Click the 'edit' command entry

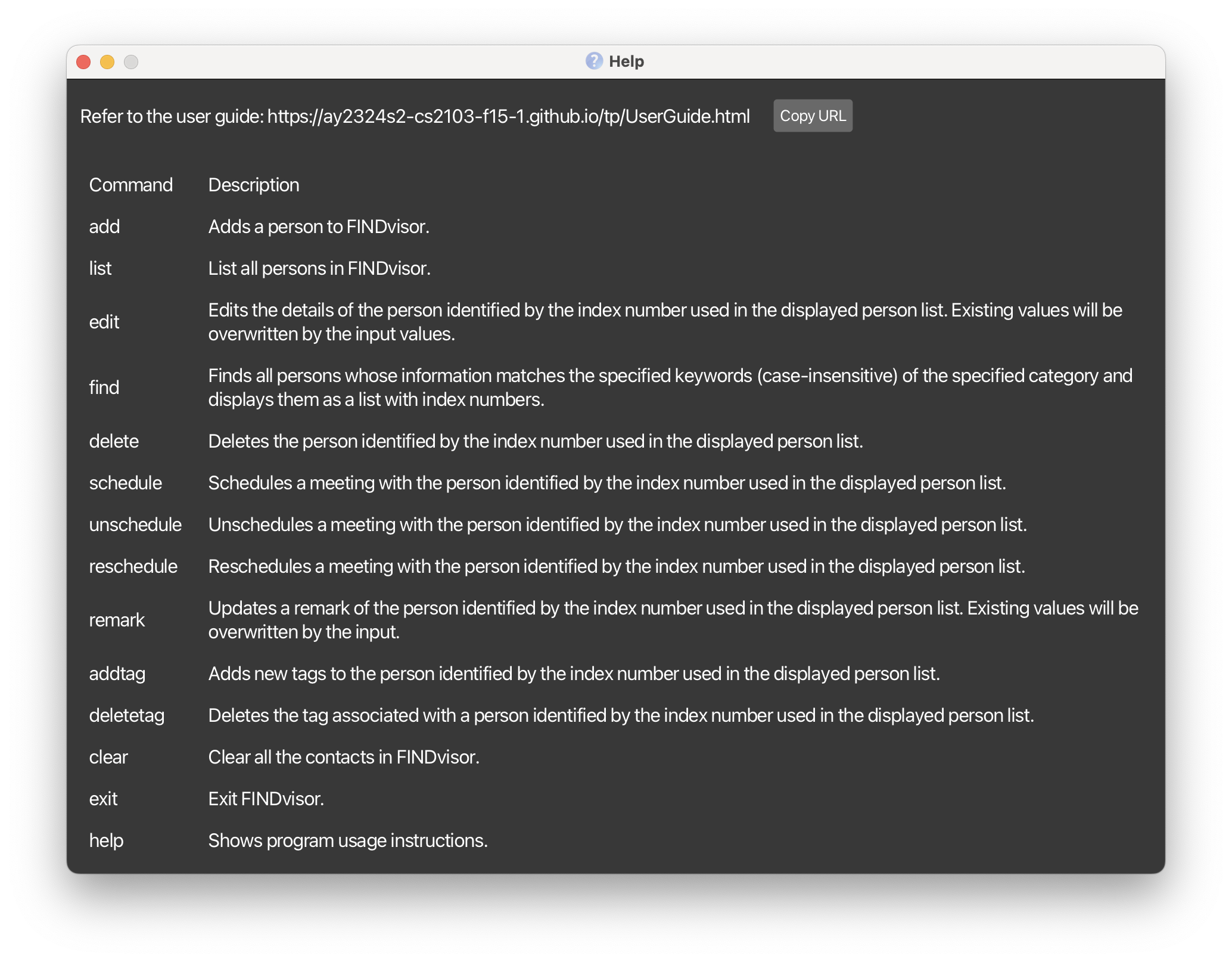104,322
